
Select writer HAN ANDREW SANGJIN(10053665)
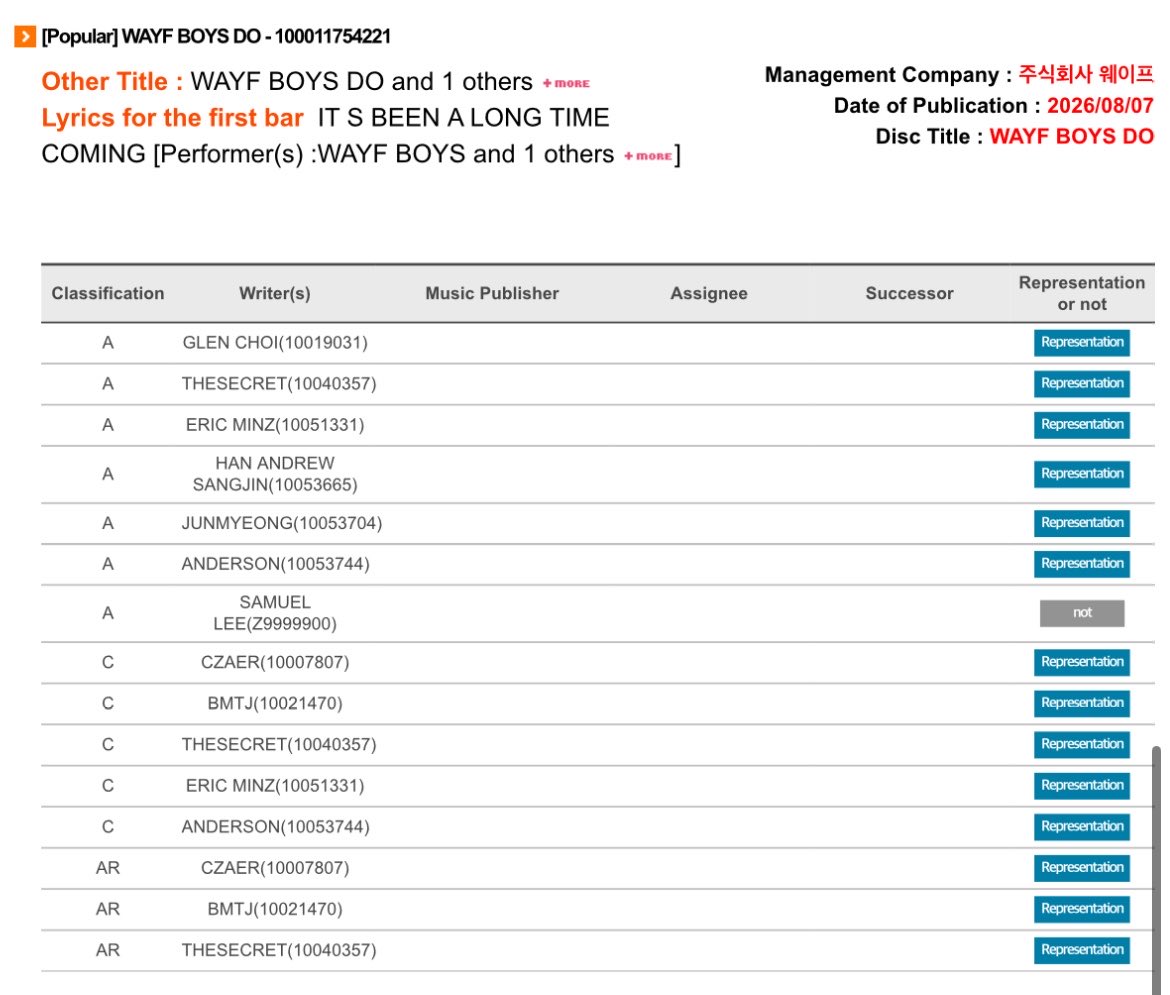275,474
